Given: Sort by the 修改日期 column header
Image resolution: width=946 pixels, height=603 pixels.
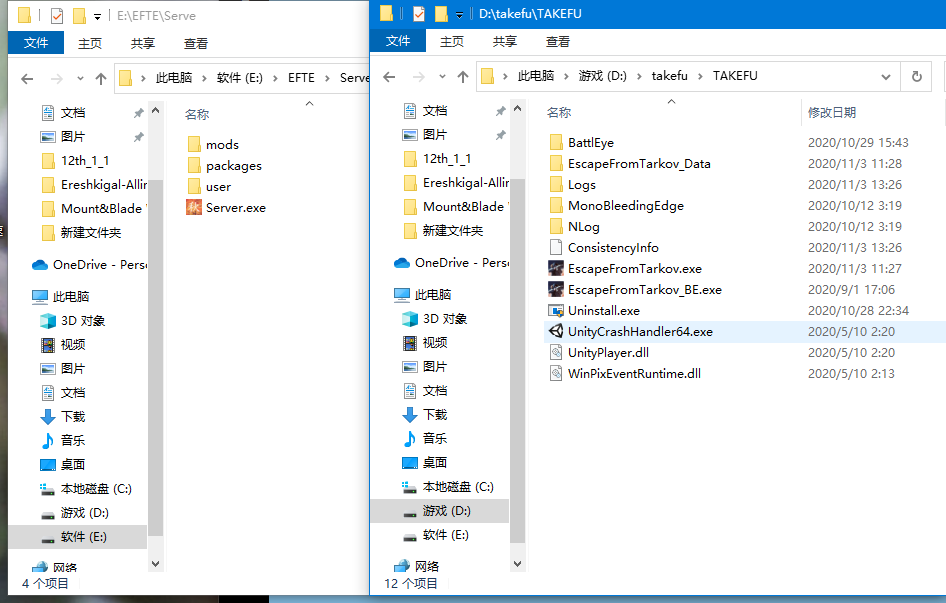Looking at the screenshot, I should point(831,112).
